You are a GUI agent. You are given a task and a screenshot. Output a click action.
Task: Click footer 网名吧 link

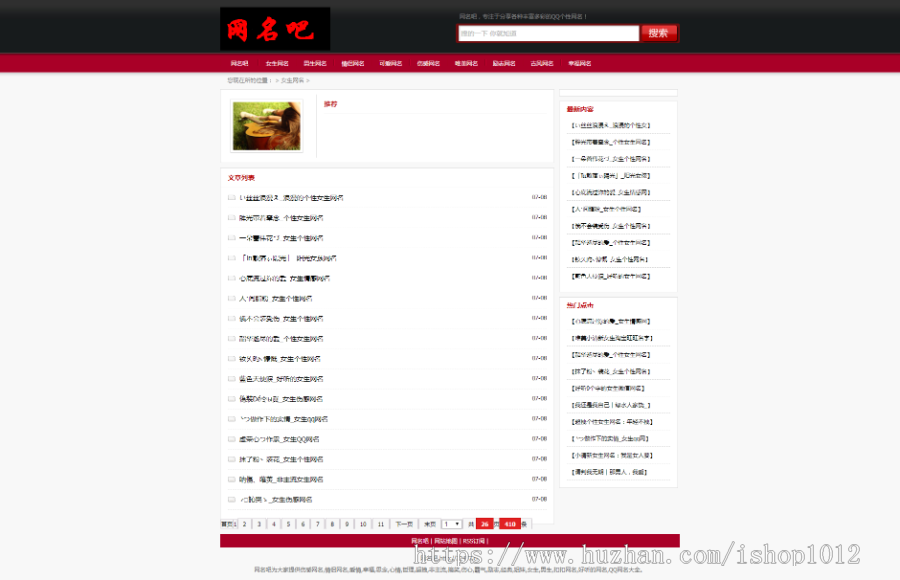(x=420, y=541)
